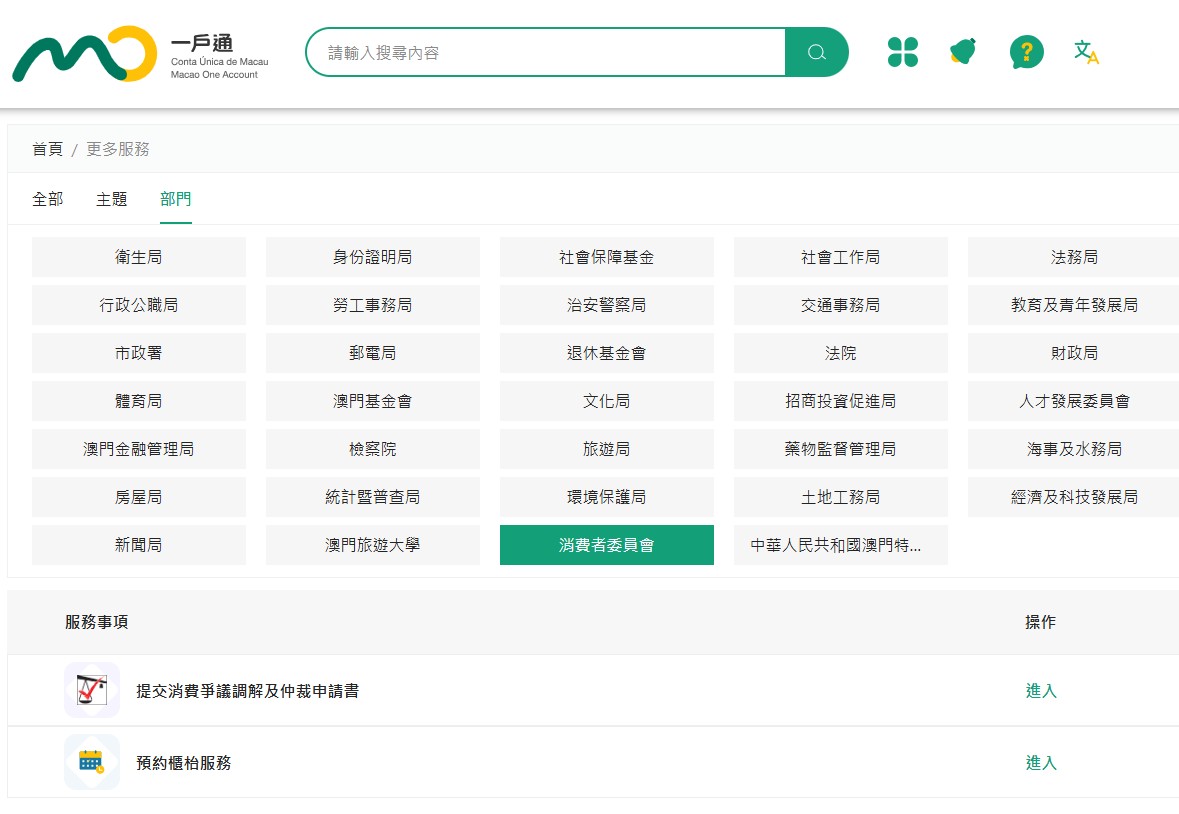
Task: Click the Macao One Account logo
Action: coord(141,53)
